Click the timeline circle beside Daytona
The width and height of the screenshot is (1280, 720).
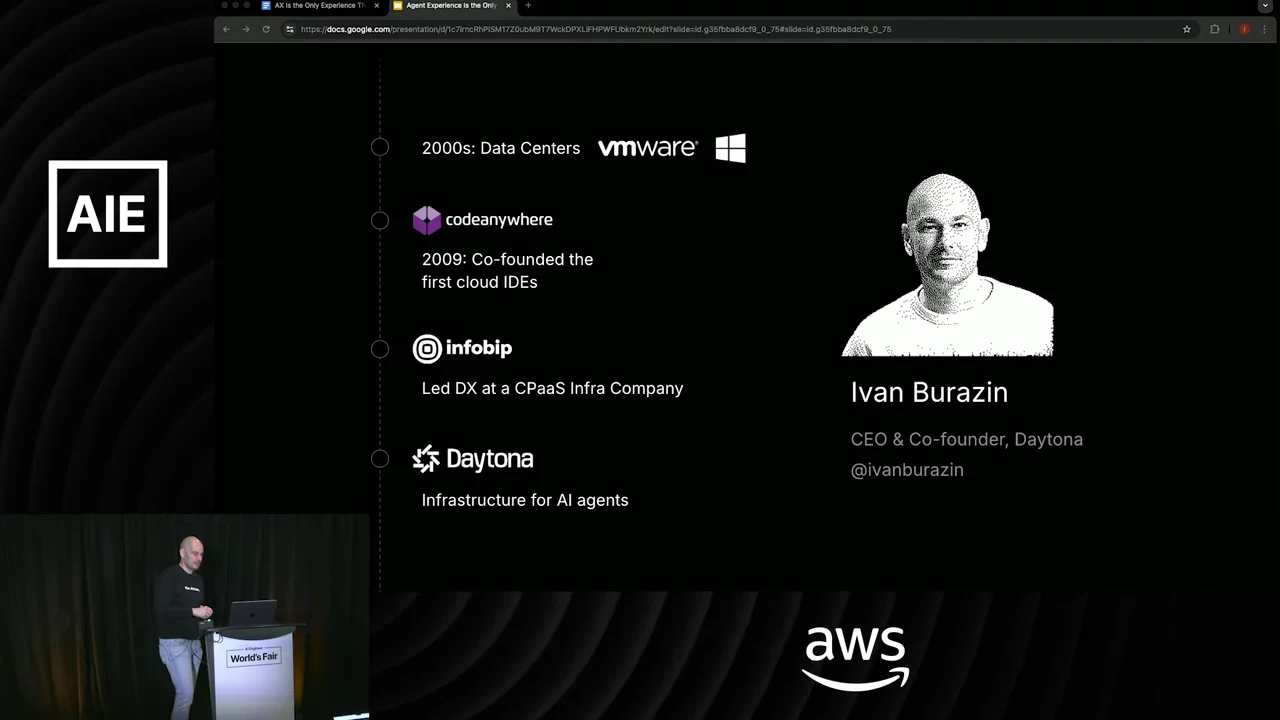click(x=380, y=459)
